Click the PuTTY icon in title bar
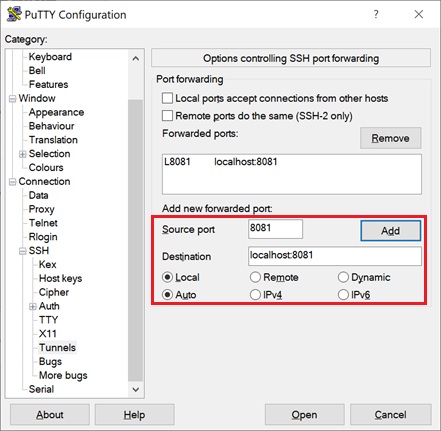This screenshot has width=441, height=431. pos(14,15)
